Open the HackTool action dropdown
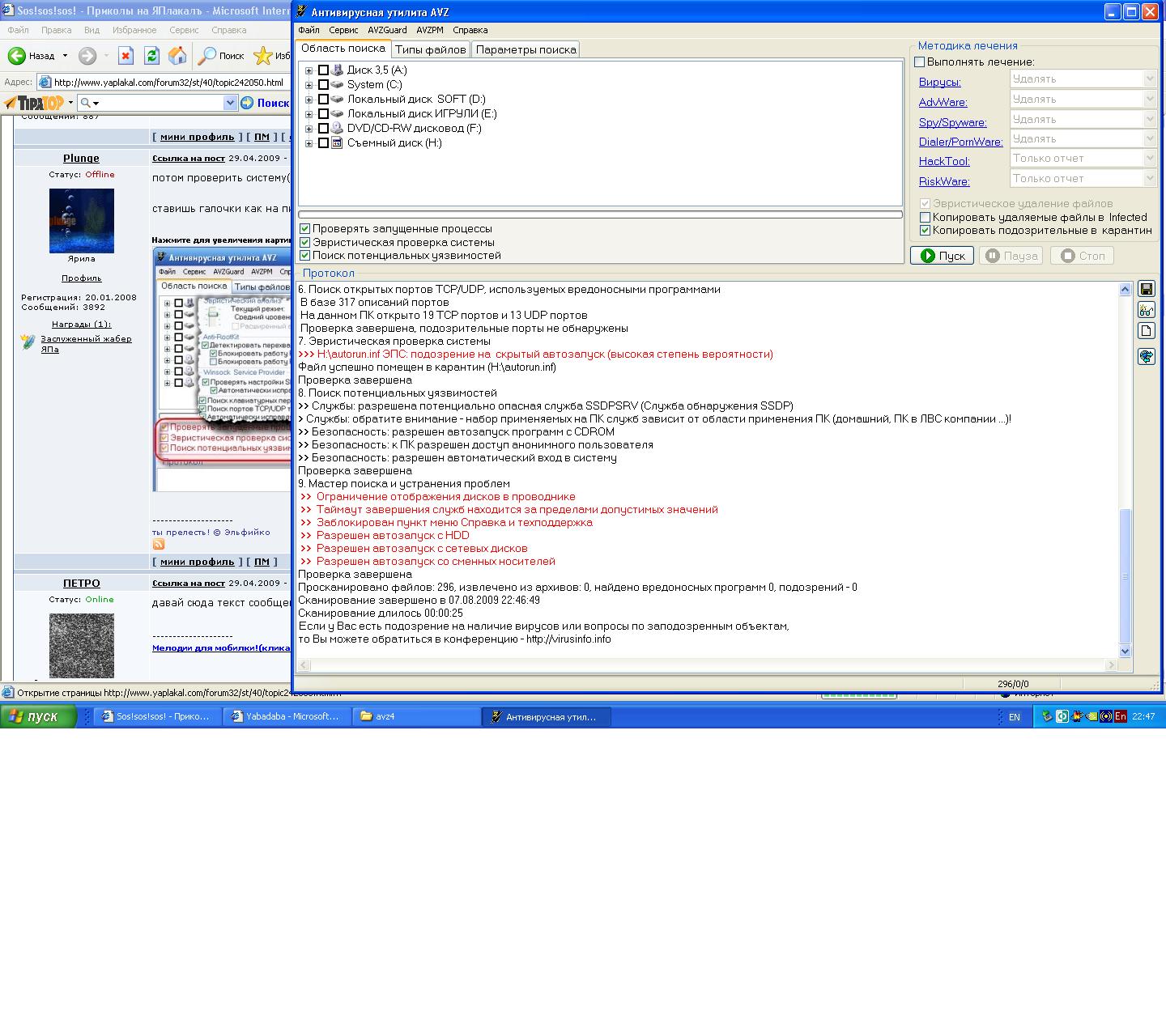 tap(1149, 159)
